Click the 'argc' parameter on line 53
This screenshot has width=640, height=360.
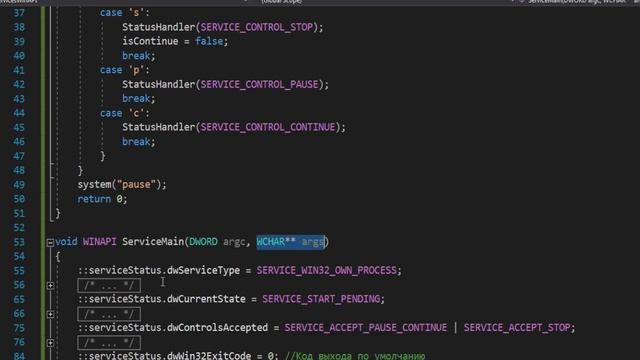234,242
